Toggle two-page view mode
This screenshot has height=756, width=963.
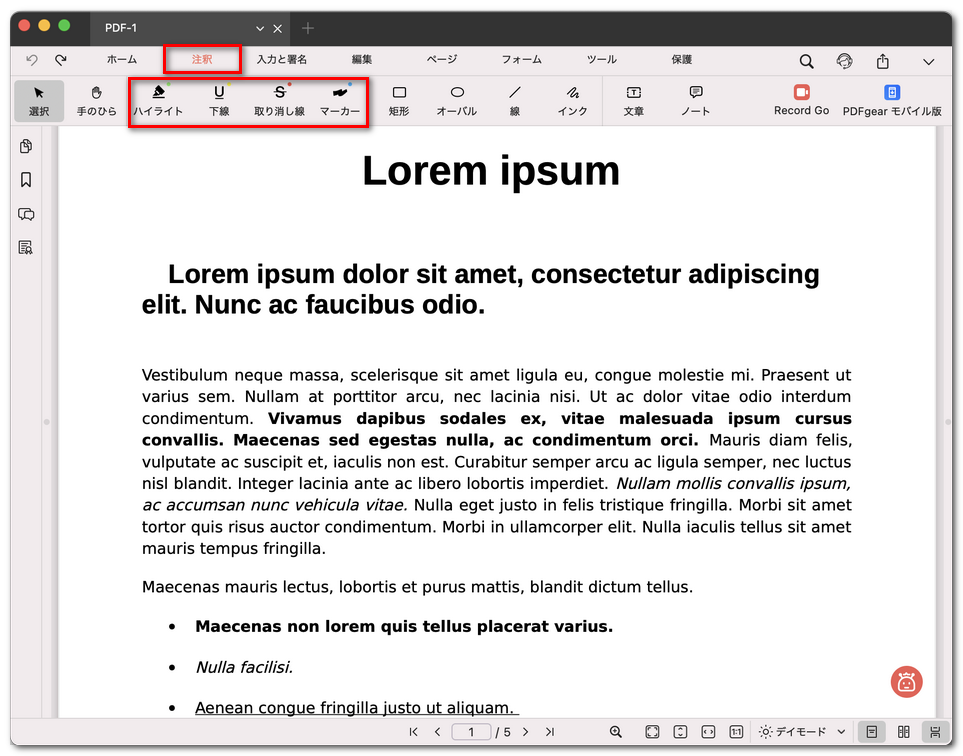(x=904, y=732)
